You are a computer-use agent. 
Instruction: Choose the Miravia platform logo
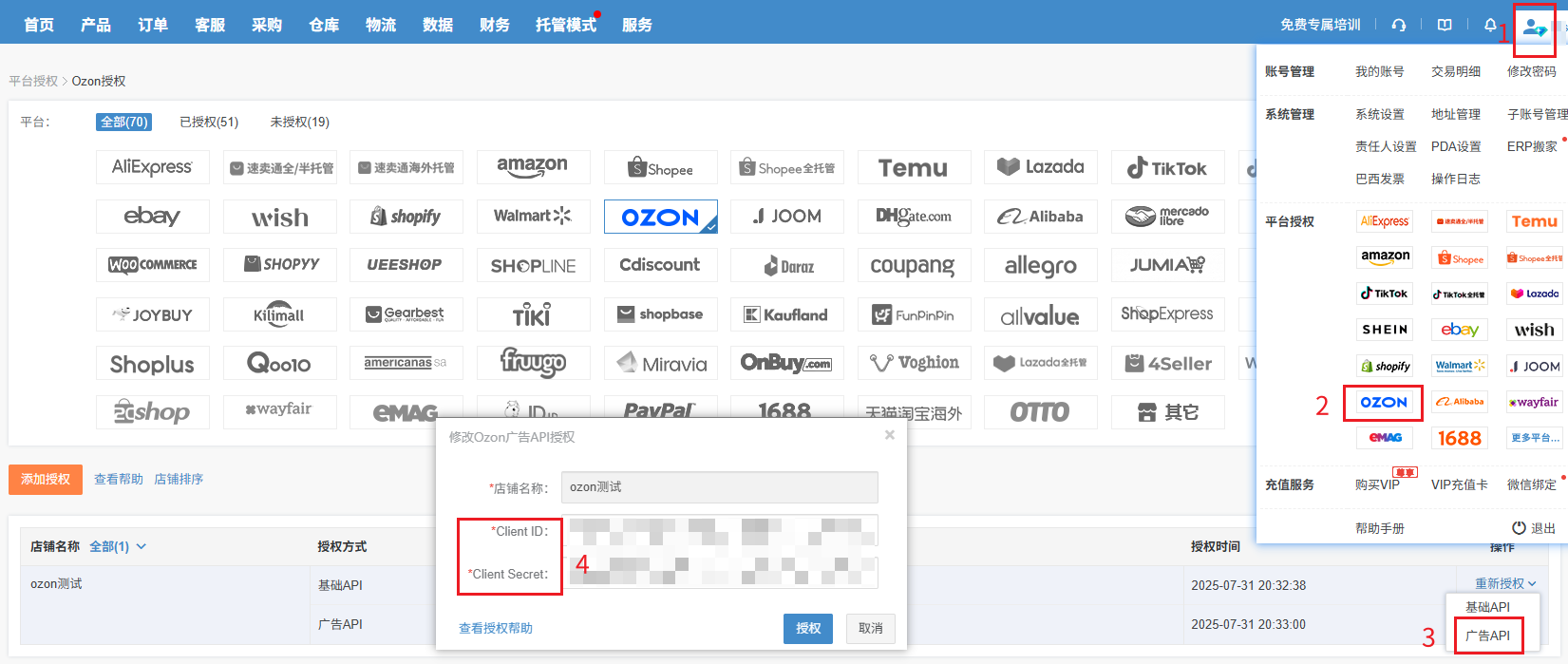[661, 363]
